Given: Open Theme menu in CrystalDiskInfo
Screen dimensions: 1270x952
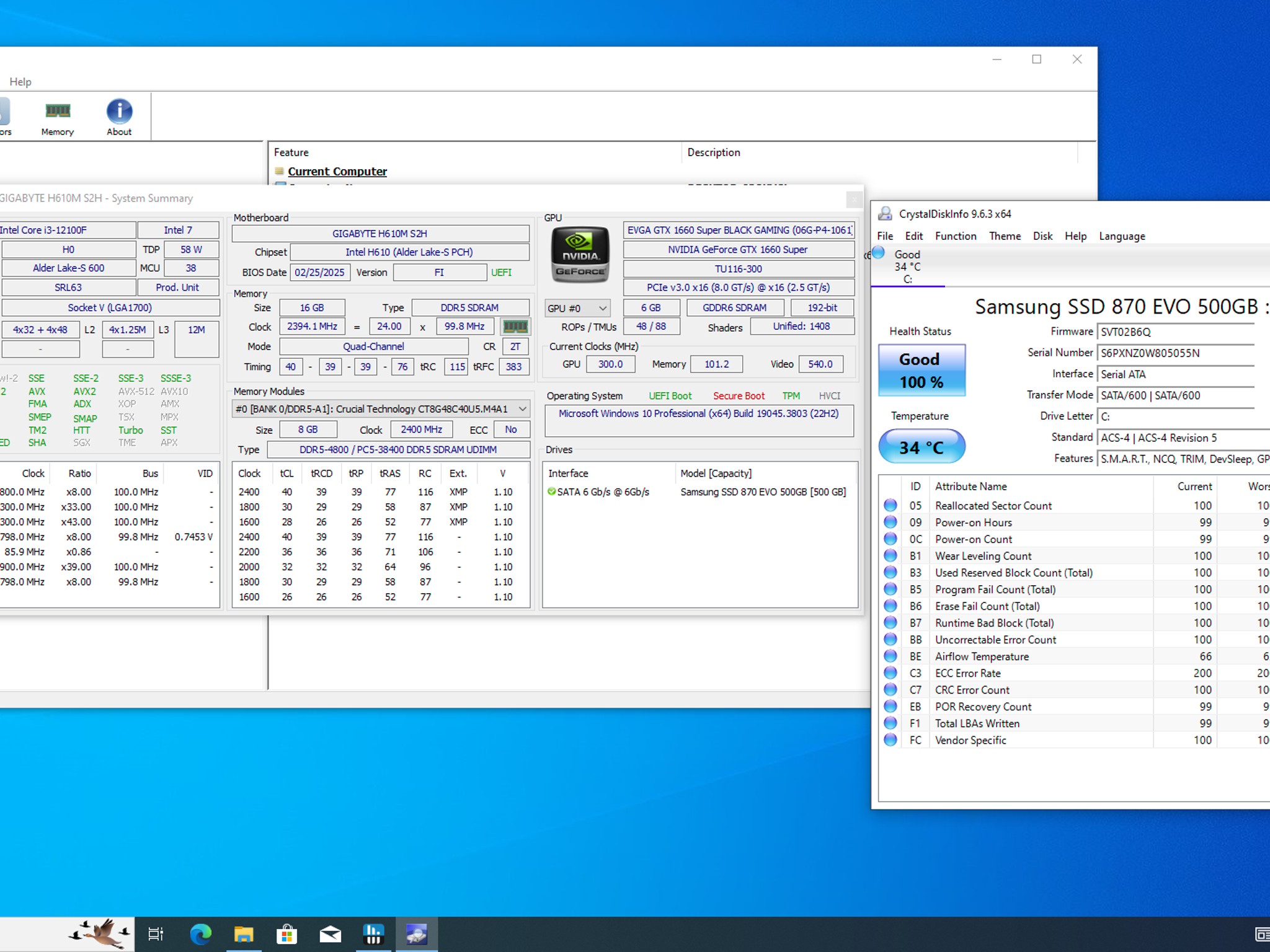Looking at the screenshot, I should 1005,236.
